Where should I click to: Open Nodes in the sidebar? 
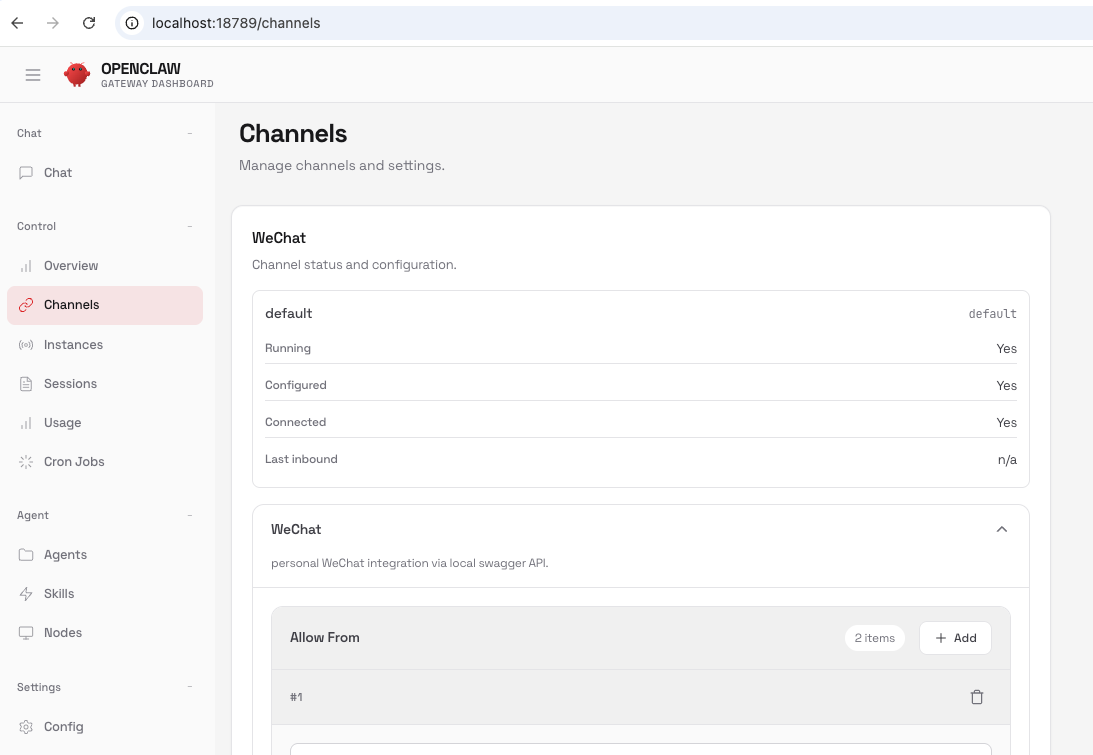pos(62,633)
